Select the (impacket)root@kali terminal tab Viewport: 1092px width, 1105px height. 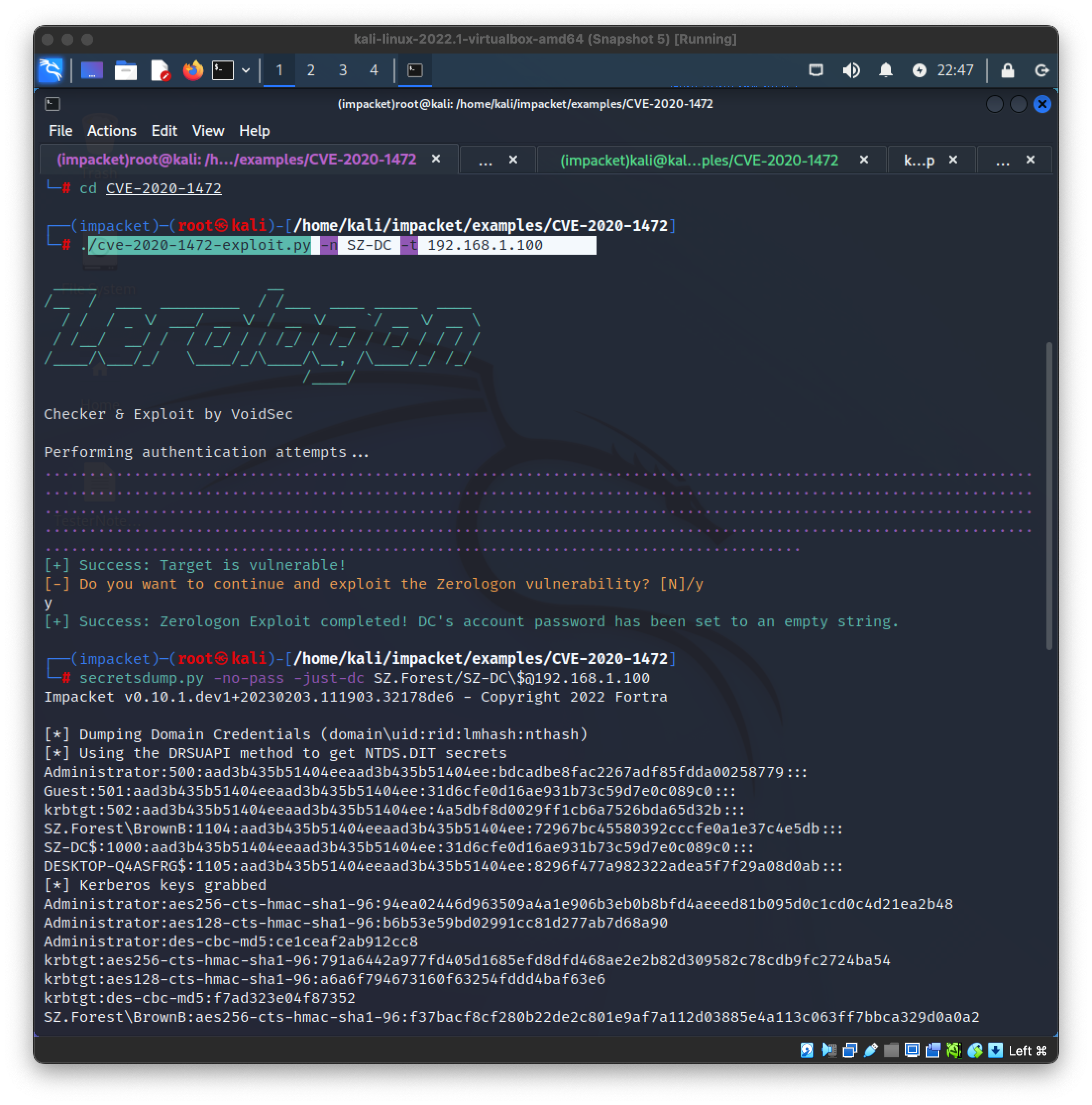point(236,160)
